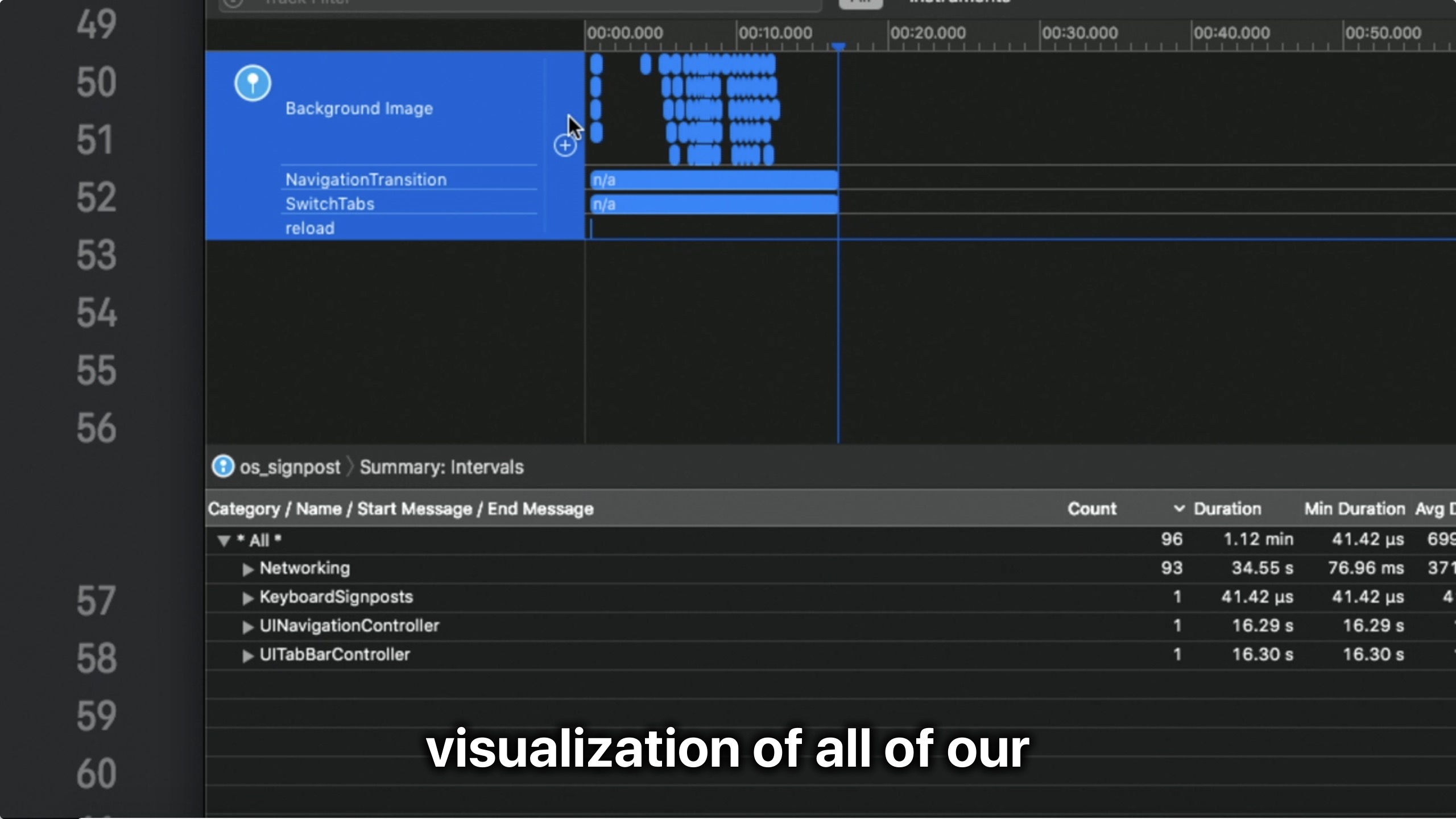
Task: Click the os_signpost breadcrumb label
Action: (x=289, y=467)
